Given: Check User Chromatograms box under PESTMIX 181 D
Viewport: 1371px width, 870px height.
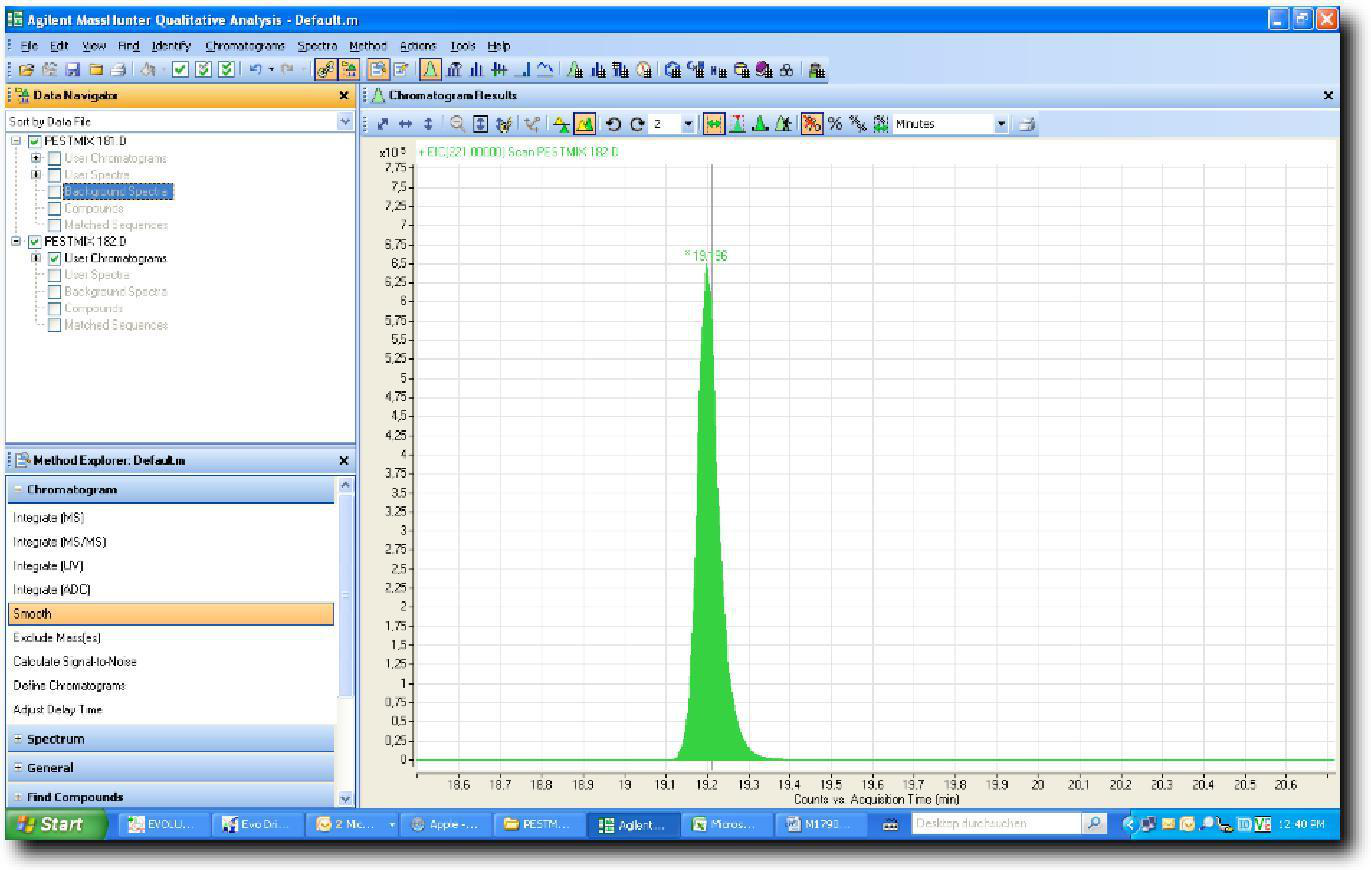Looking at the screenshot, I should point(54,158).
